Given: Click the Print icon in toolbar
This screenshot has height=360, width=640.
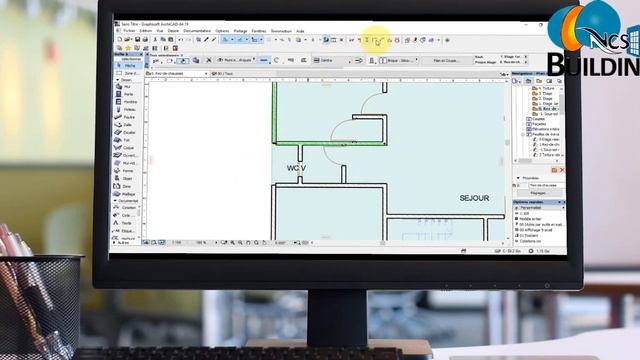Looking at the screenshot, I should 145,40.
